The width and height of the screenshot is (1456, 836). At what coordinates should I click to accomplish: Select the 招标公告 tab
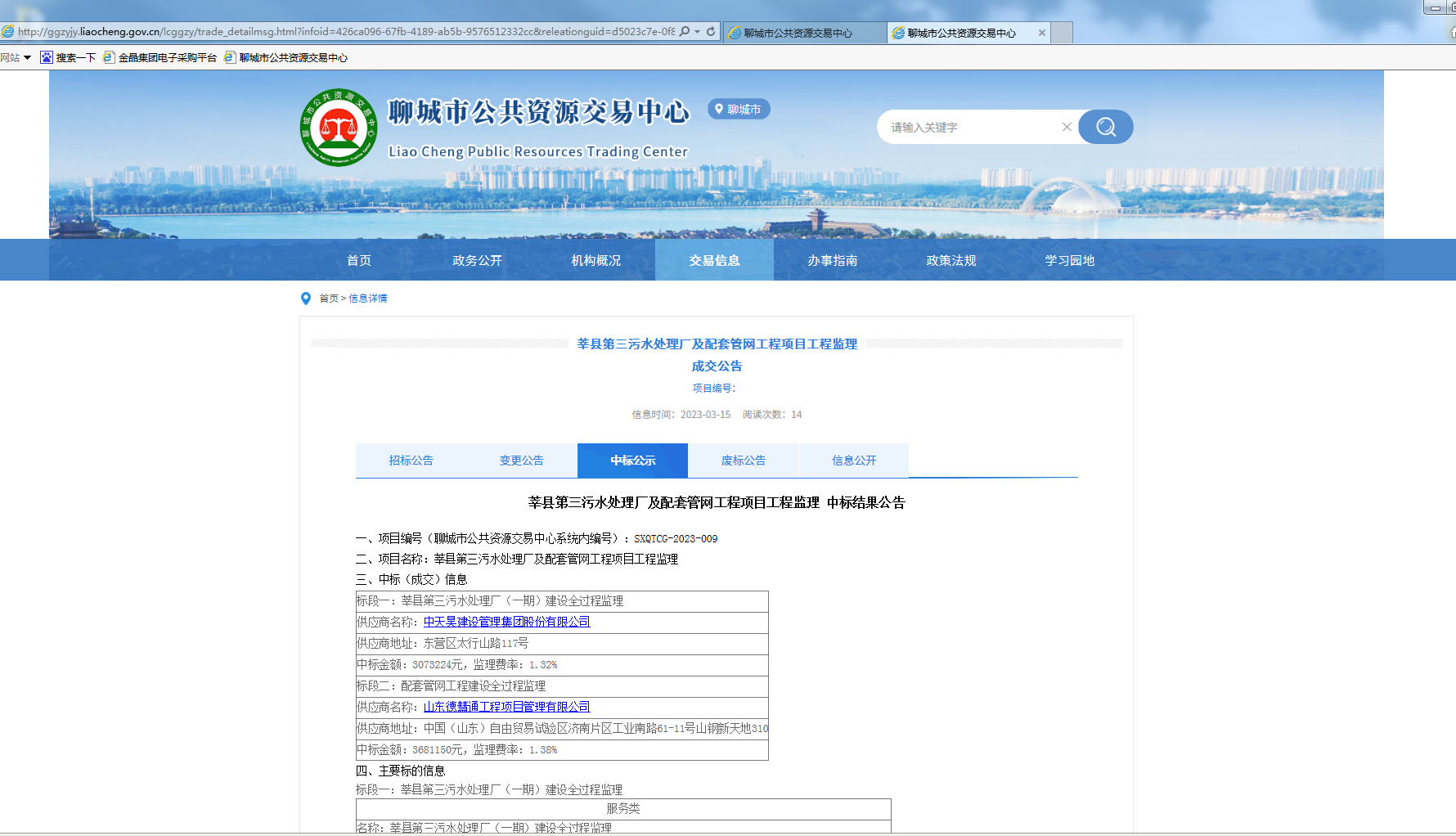tap(411, 460)
